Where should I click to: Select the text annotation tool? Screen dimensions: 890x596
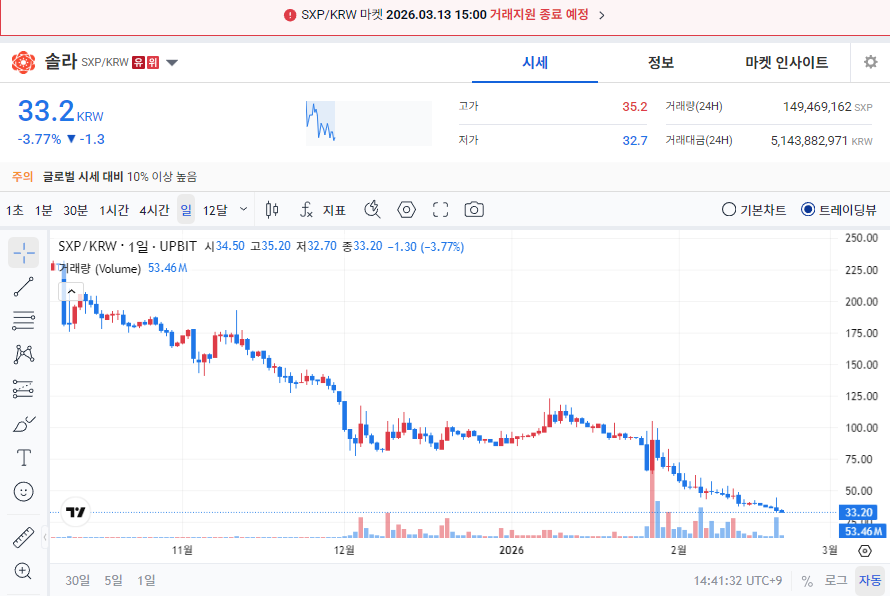[22, 457]
